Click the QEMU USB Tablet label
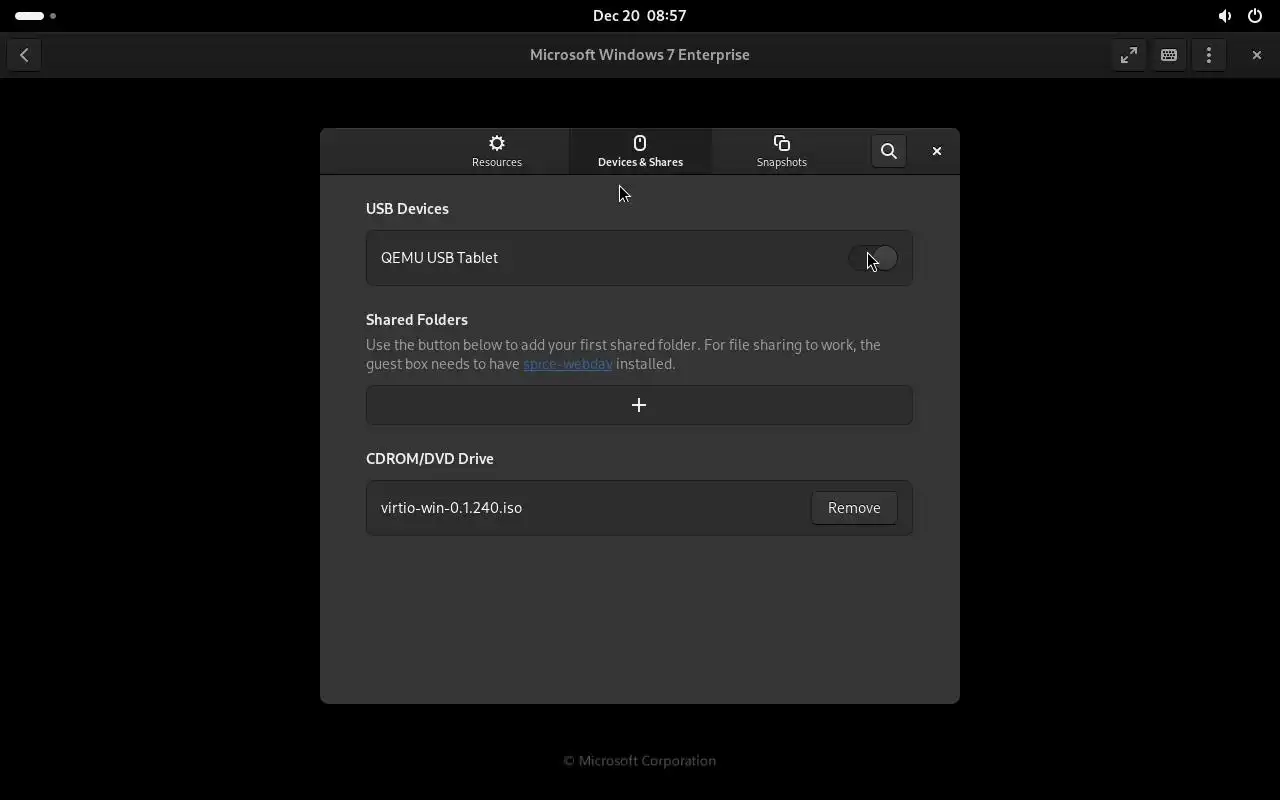 pos(439,258)
